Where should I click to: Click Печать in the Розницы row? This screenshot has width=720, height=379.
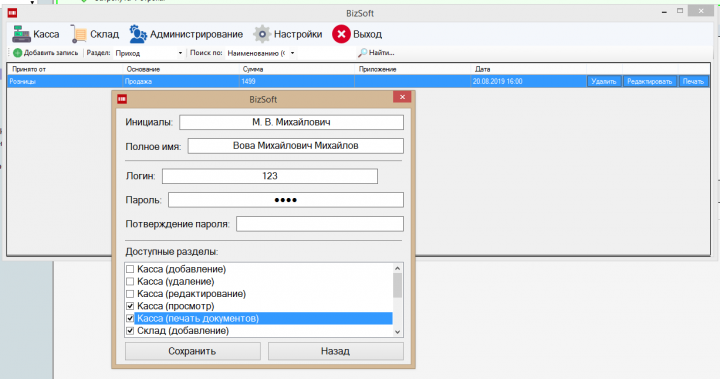pyautogui.click(x=693, y=81)
